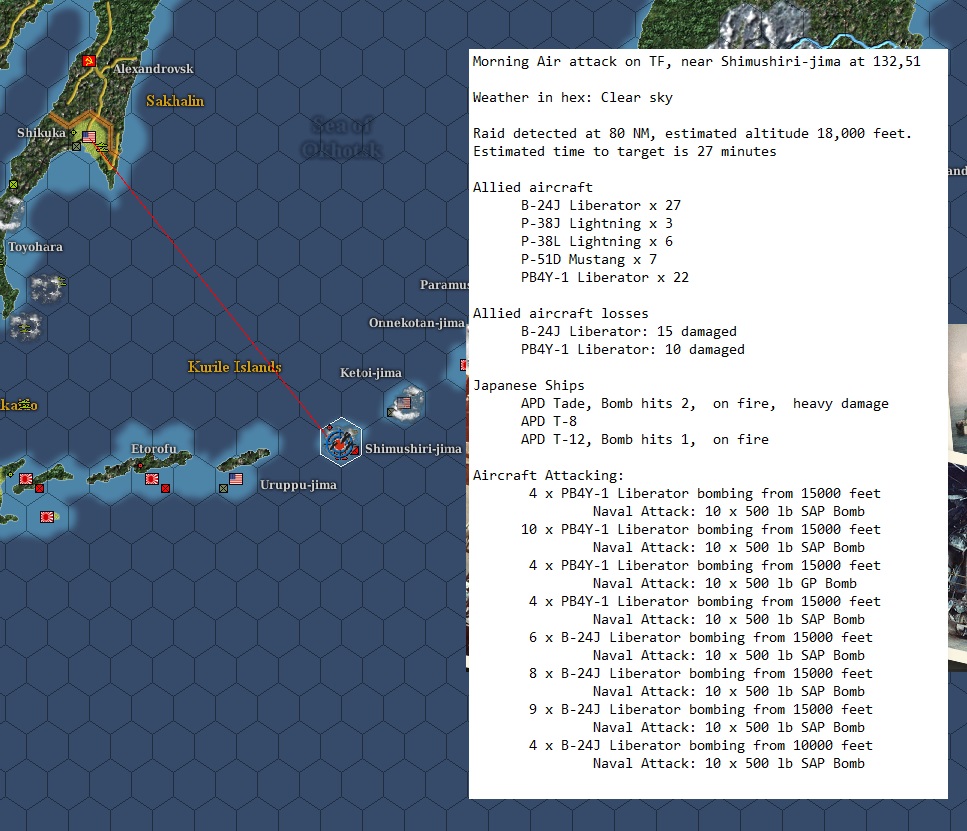Image resolution: width=967 pixels, height=831 pixels.
Task: Select the Japanese flag on the island west of Etorofu
Action: pyautogui.click(x=26, y=479)
